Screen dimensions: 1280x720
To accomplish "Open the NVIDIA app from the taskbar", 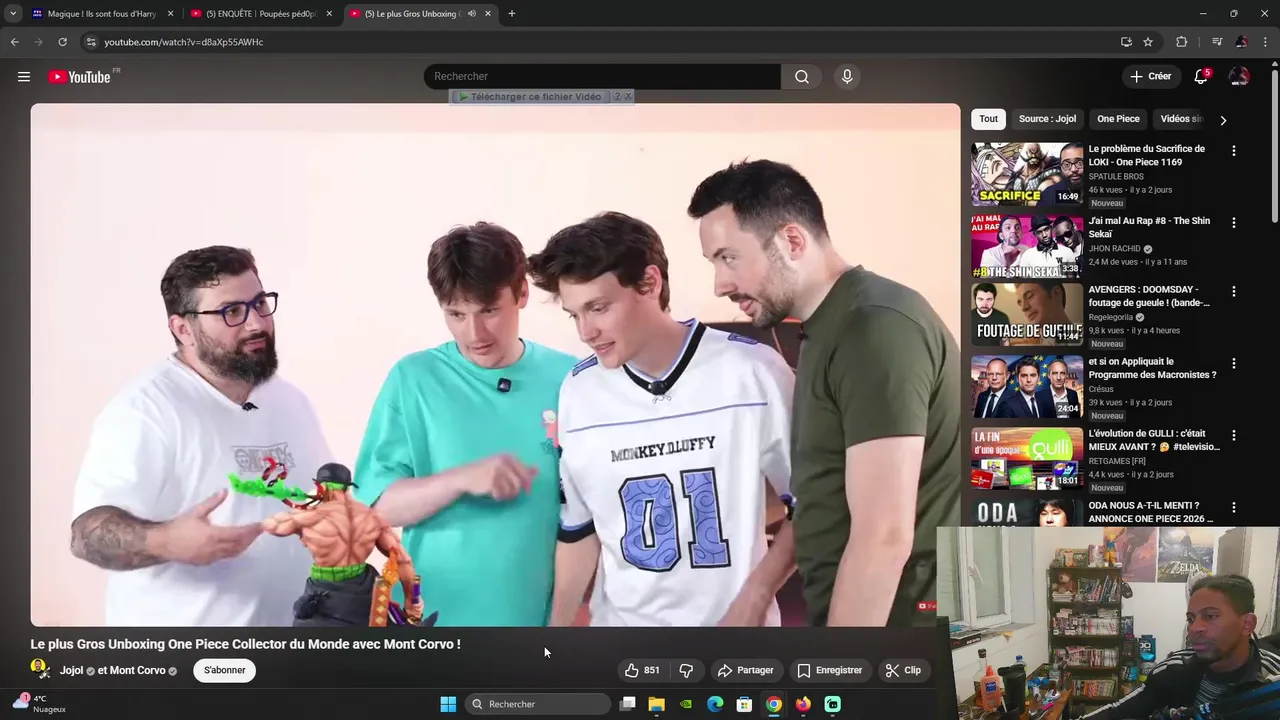I will [685, 704].
